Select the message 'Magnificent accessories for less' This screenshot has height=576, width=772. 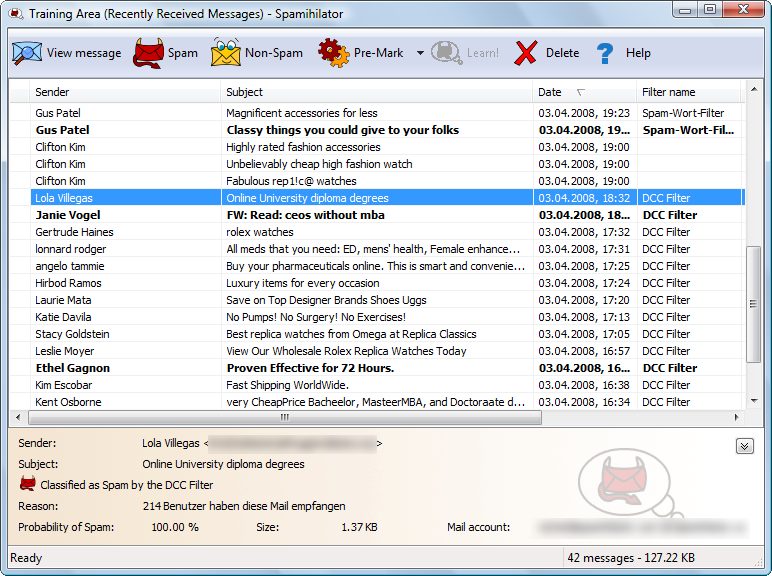[x=377, y=113]
